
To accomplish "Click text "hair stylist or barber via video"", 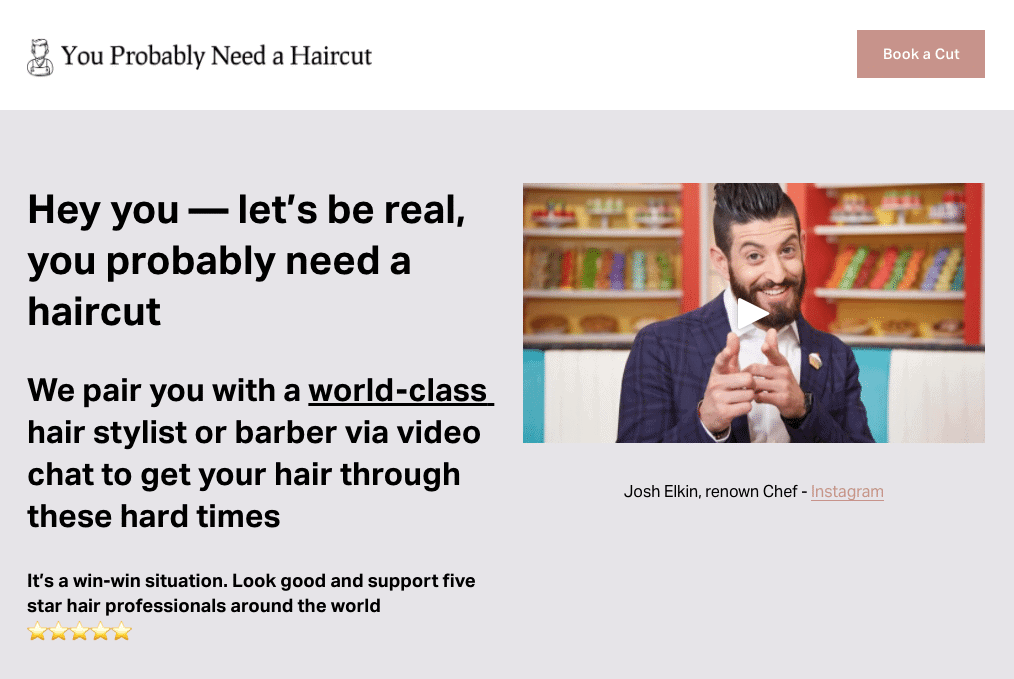I will coord(254,433).
